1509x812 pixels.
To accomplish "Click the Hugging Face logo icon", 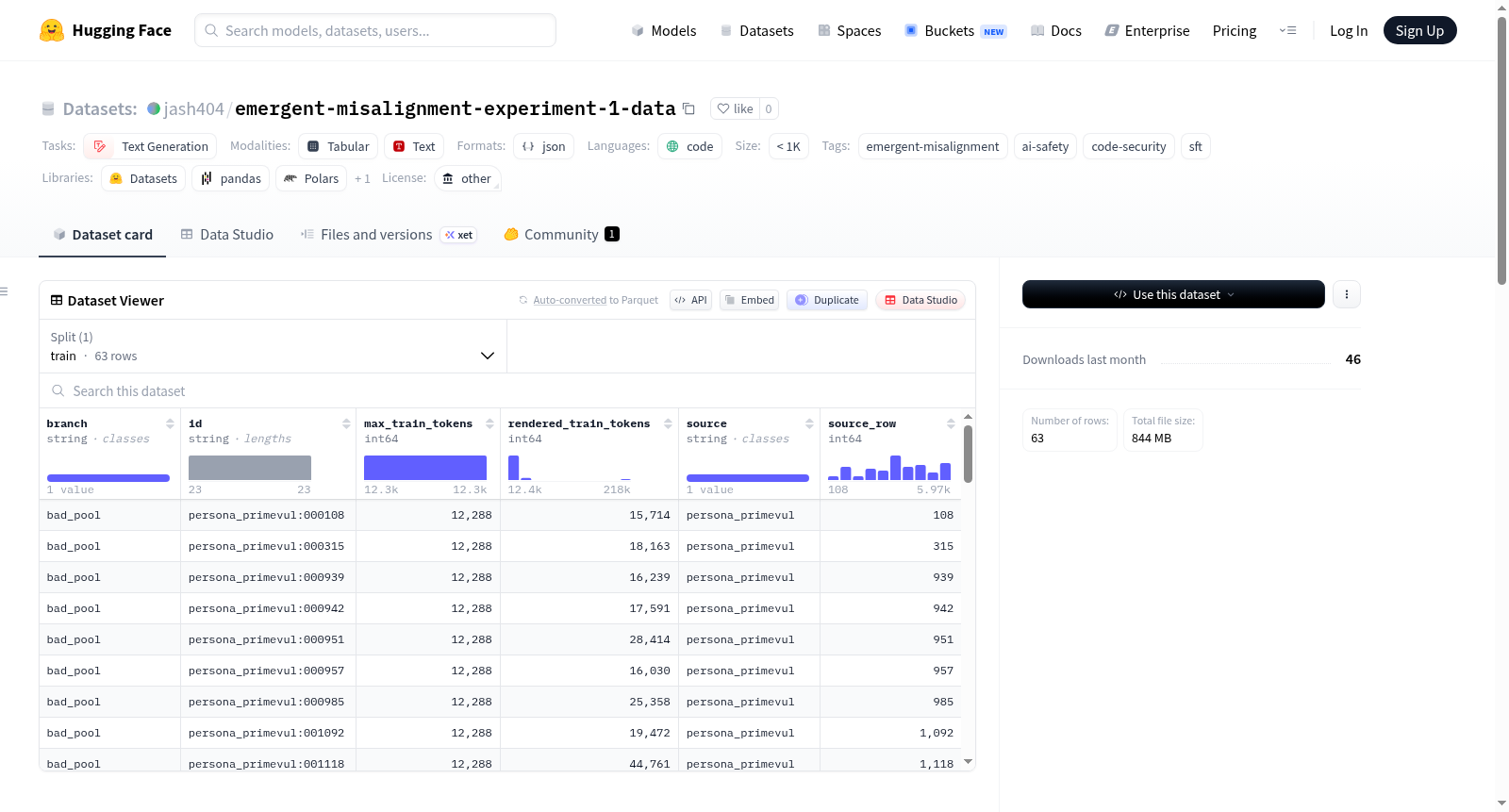I will tap(52, 30).
